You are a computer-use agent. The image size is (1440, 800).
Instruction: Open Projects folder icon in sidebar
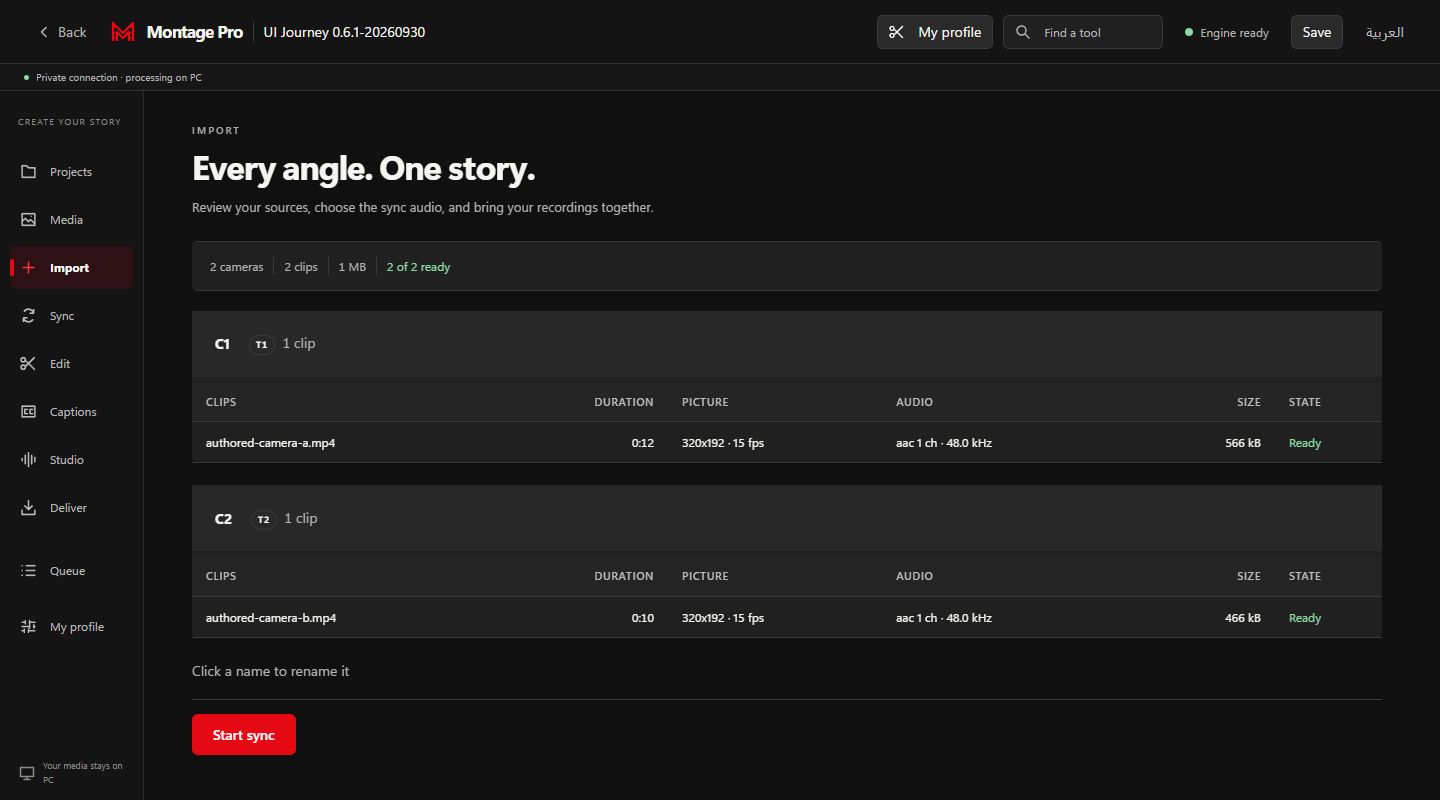coord(28,172)
